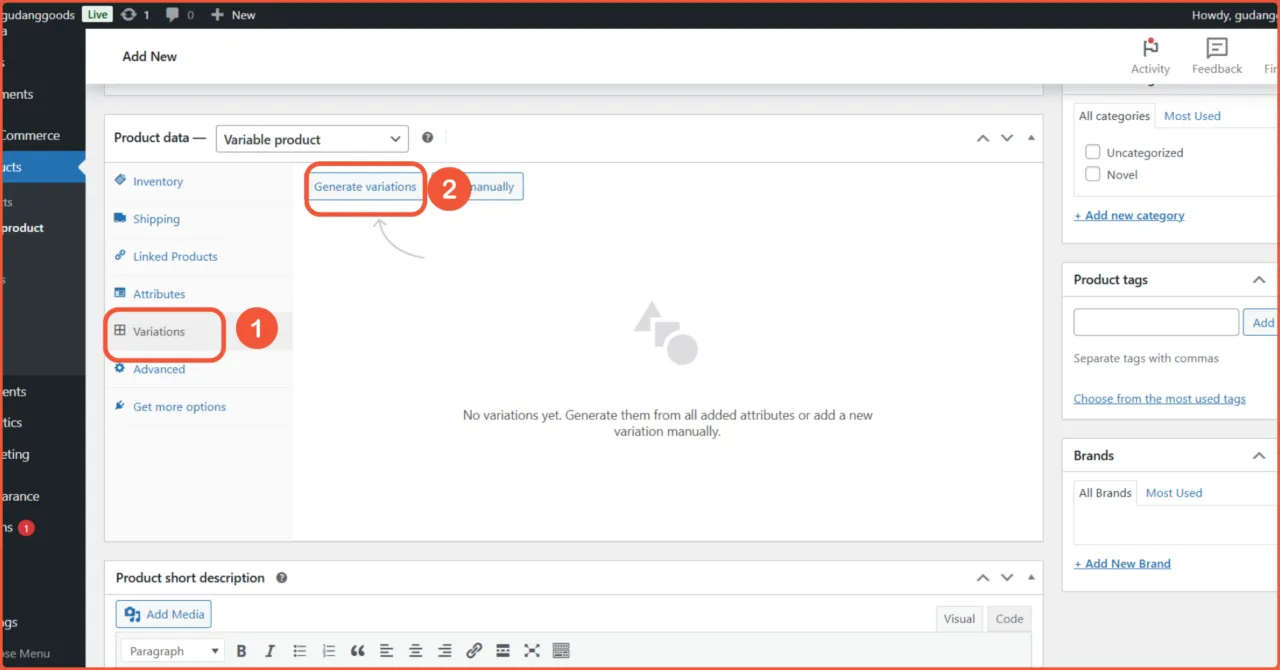The image size is (1280, 670).
Task: Enter fullscreen distraction-free writing mode
Action: [x=531, y=650]
